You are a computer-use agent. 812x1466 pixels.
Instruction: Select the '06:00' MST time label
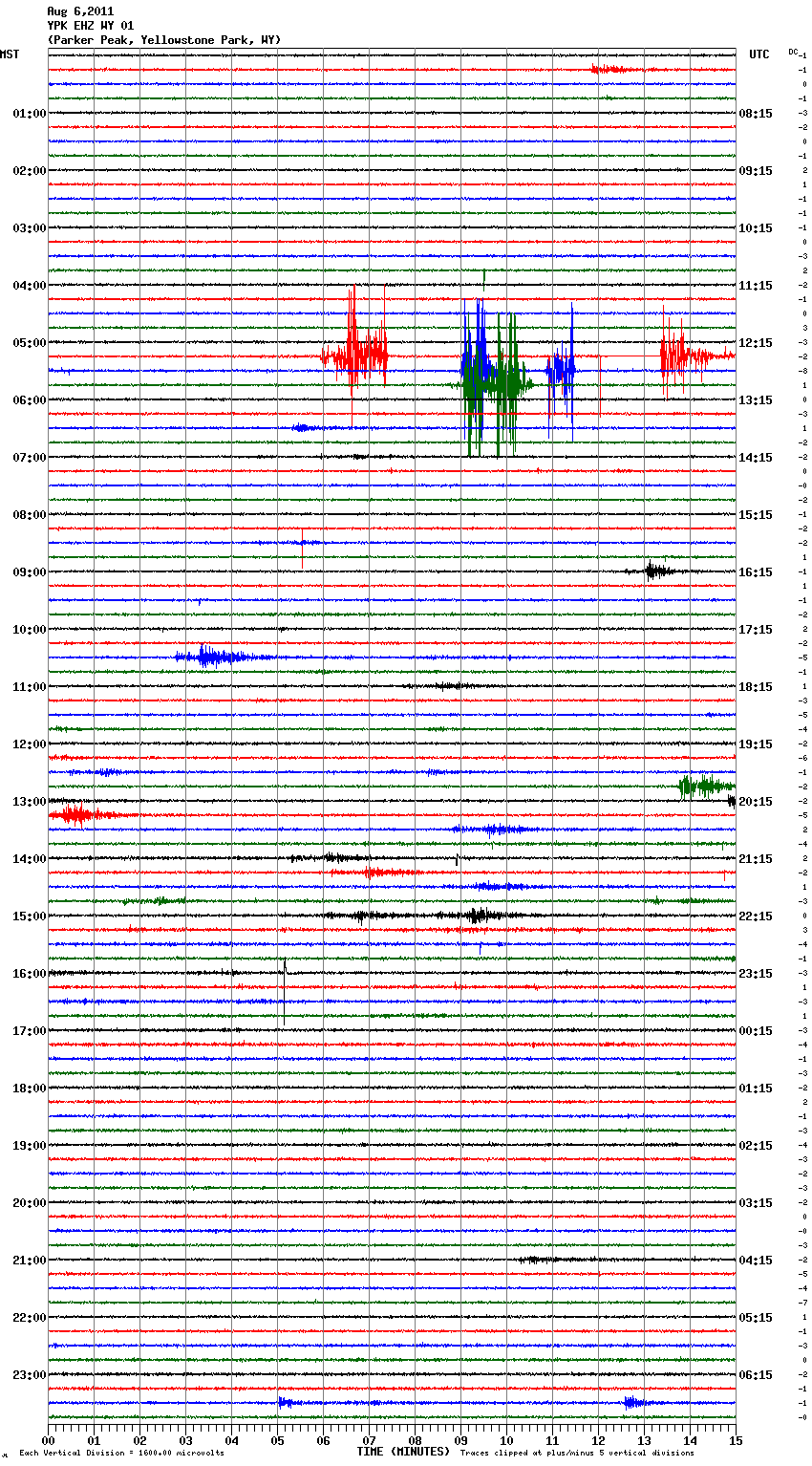[x=30, y=400]
